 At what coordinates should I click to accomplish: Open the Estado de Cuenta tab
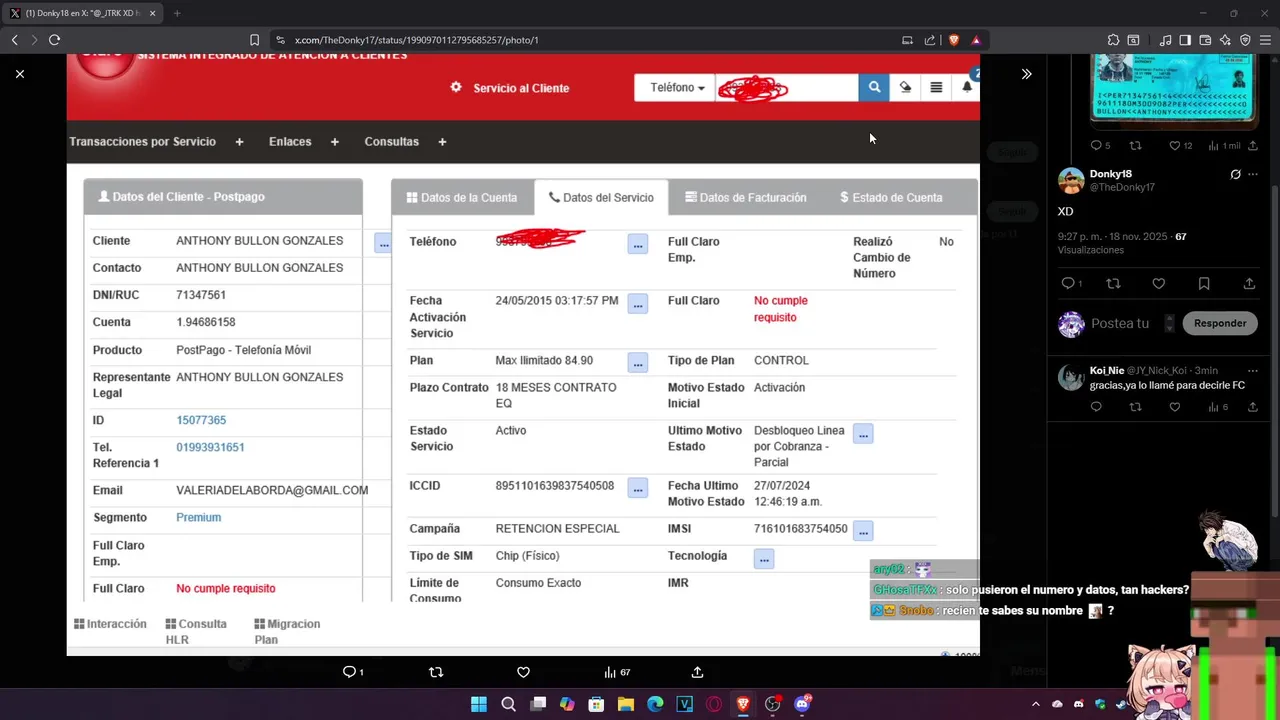891,198
